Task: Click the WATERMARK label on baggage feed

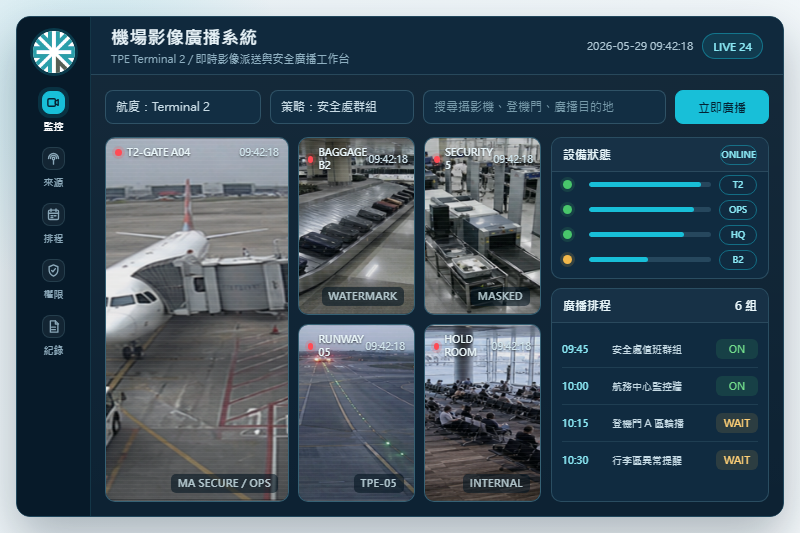Action: point(363,296)
